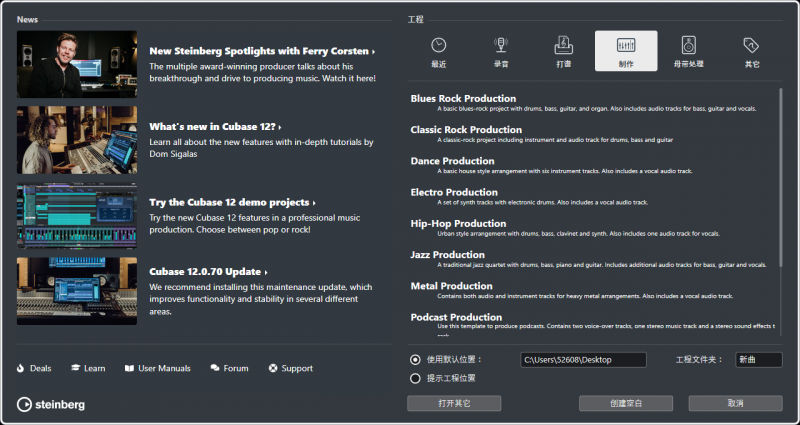Click the 工程文件夹 name input field
This screenshot has width=800, height=425.
[x=758, y=360]
